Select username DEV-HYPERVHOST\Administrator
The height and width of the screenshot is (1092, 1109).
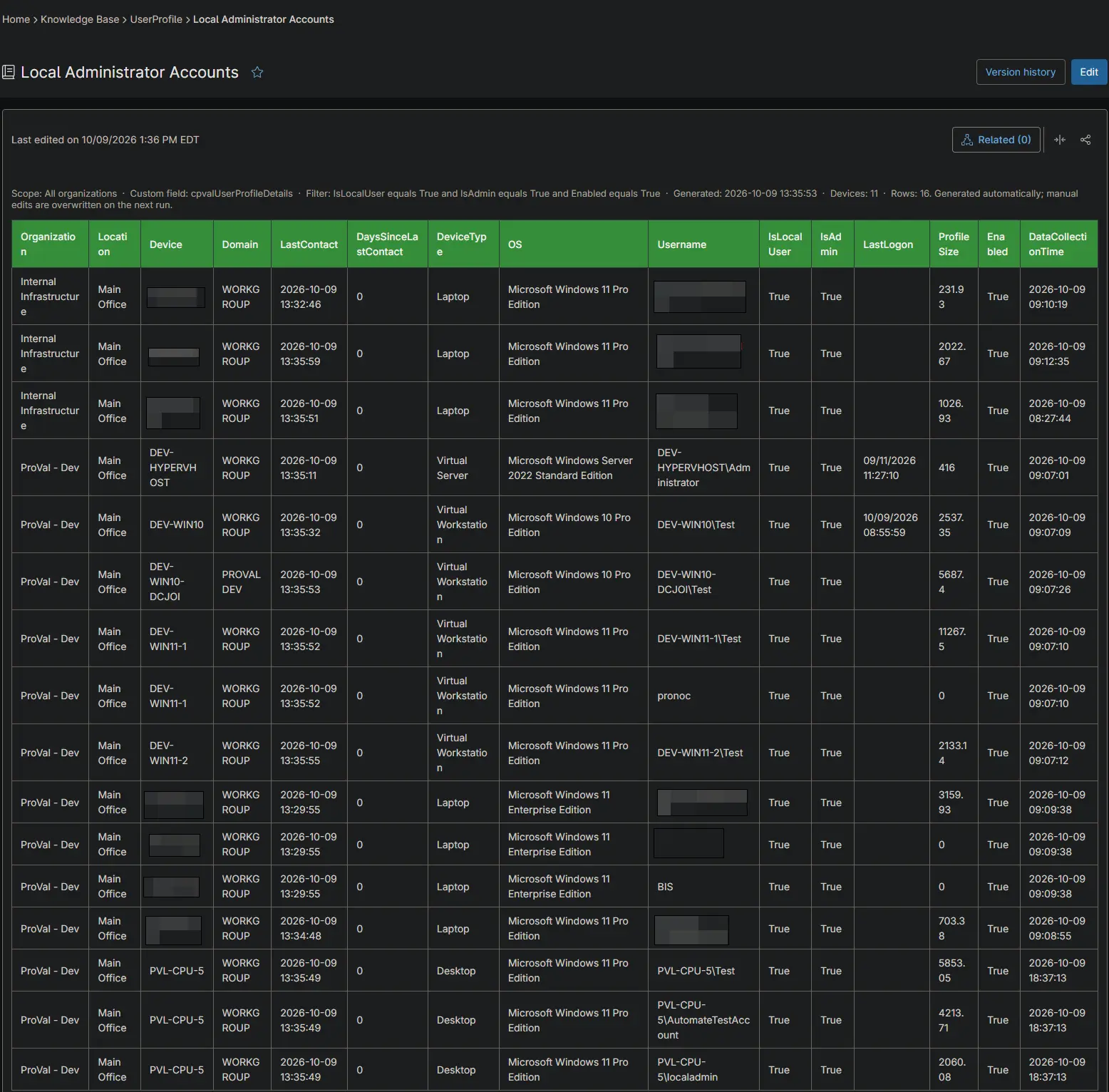point(703,468)
